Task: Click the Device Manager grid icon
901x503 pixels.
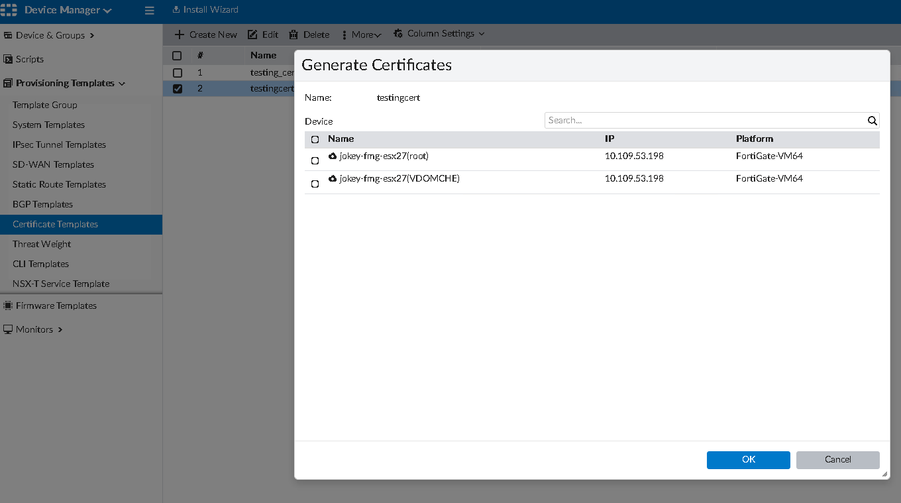Action: [x=9, y=10]
